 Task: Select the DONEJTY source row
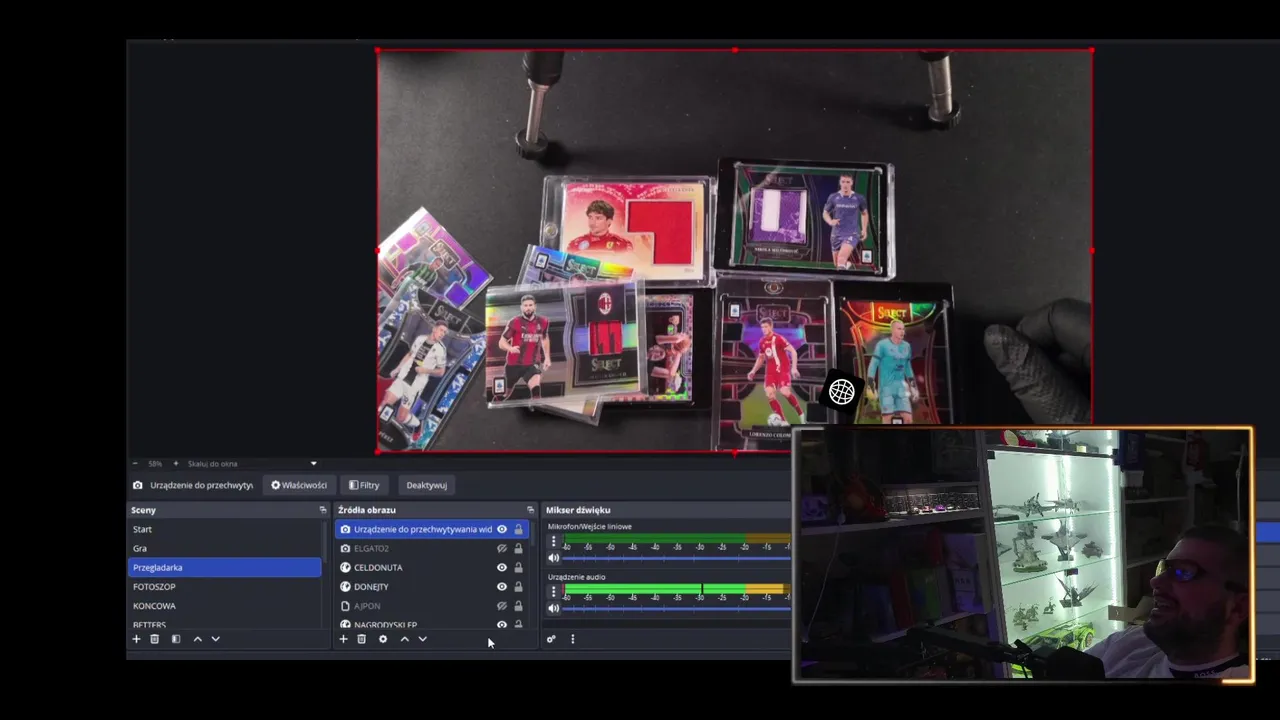pyautogui.click(x=430, y=586)
